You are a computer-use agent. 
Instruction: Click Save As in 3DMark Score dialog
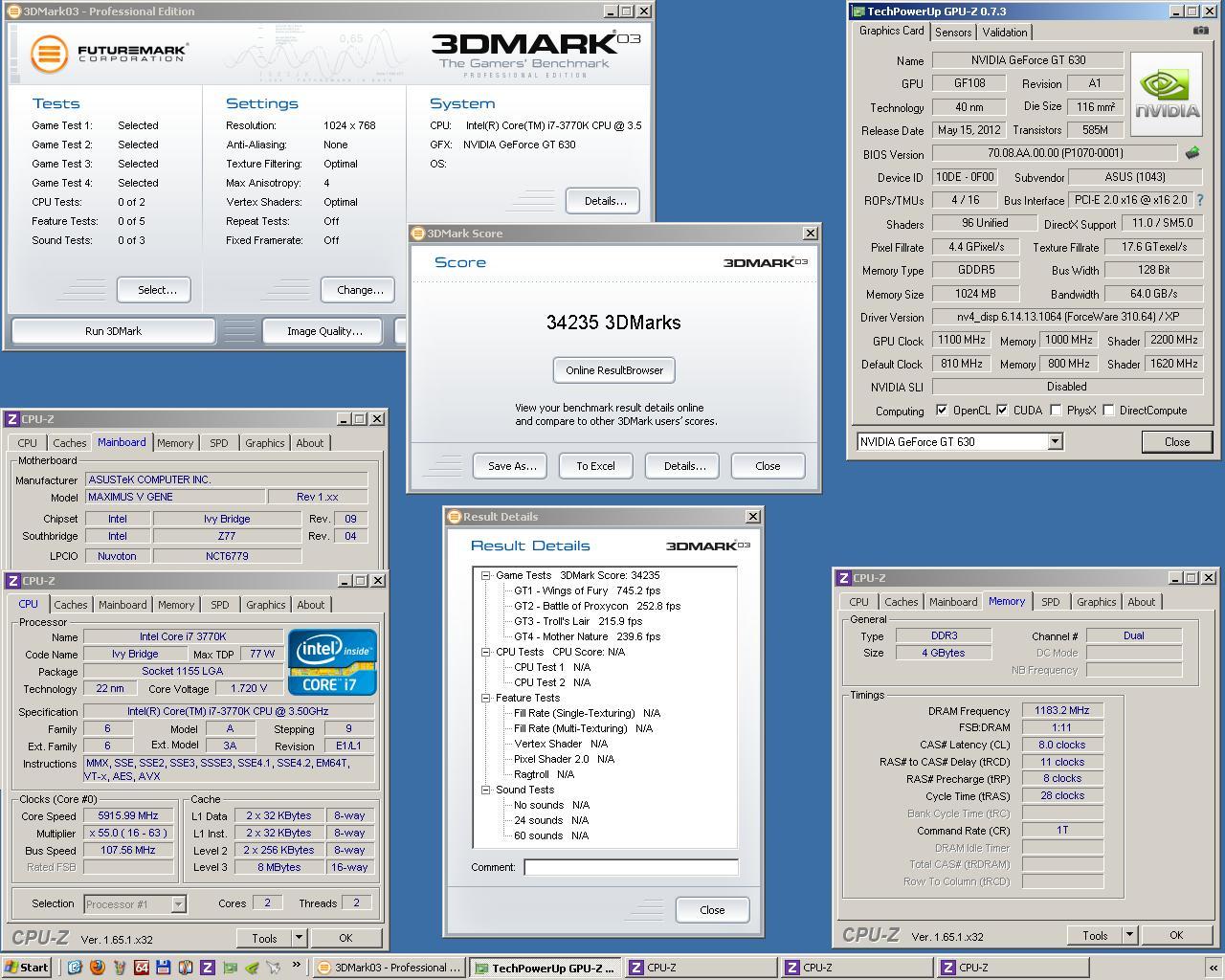[511, 466]
